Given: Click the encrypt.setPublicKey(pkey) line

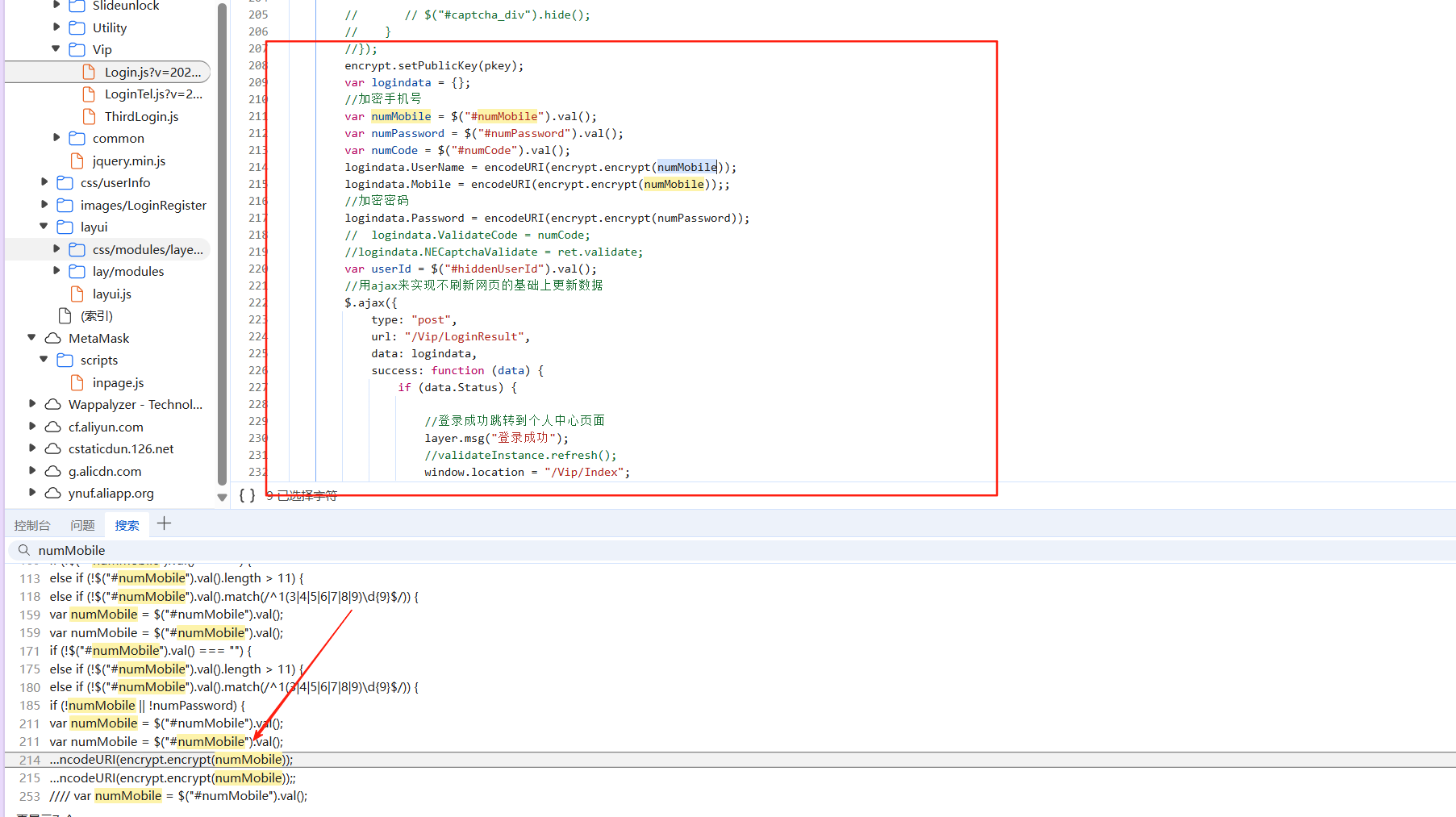Looking at the screenshot, I should point(434,65).
